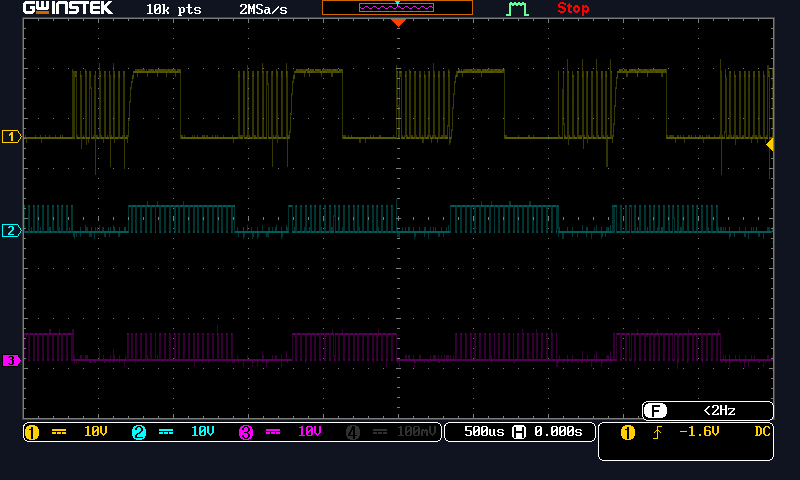800x480 pixels.
Task: Click the trigger source channel 1 badge
Action: coord(628,433)
